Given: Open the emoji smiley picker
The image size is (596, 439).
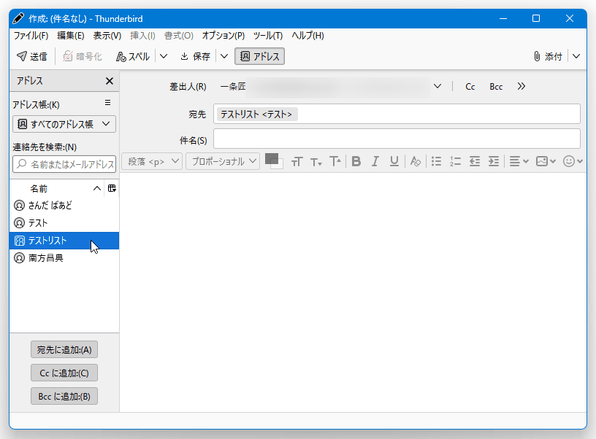Looking at the screenshot, I should coord(572,162).
